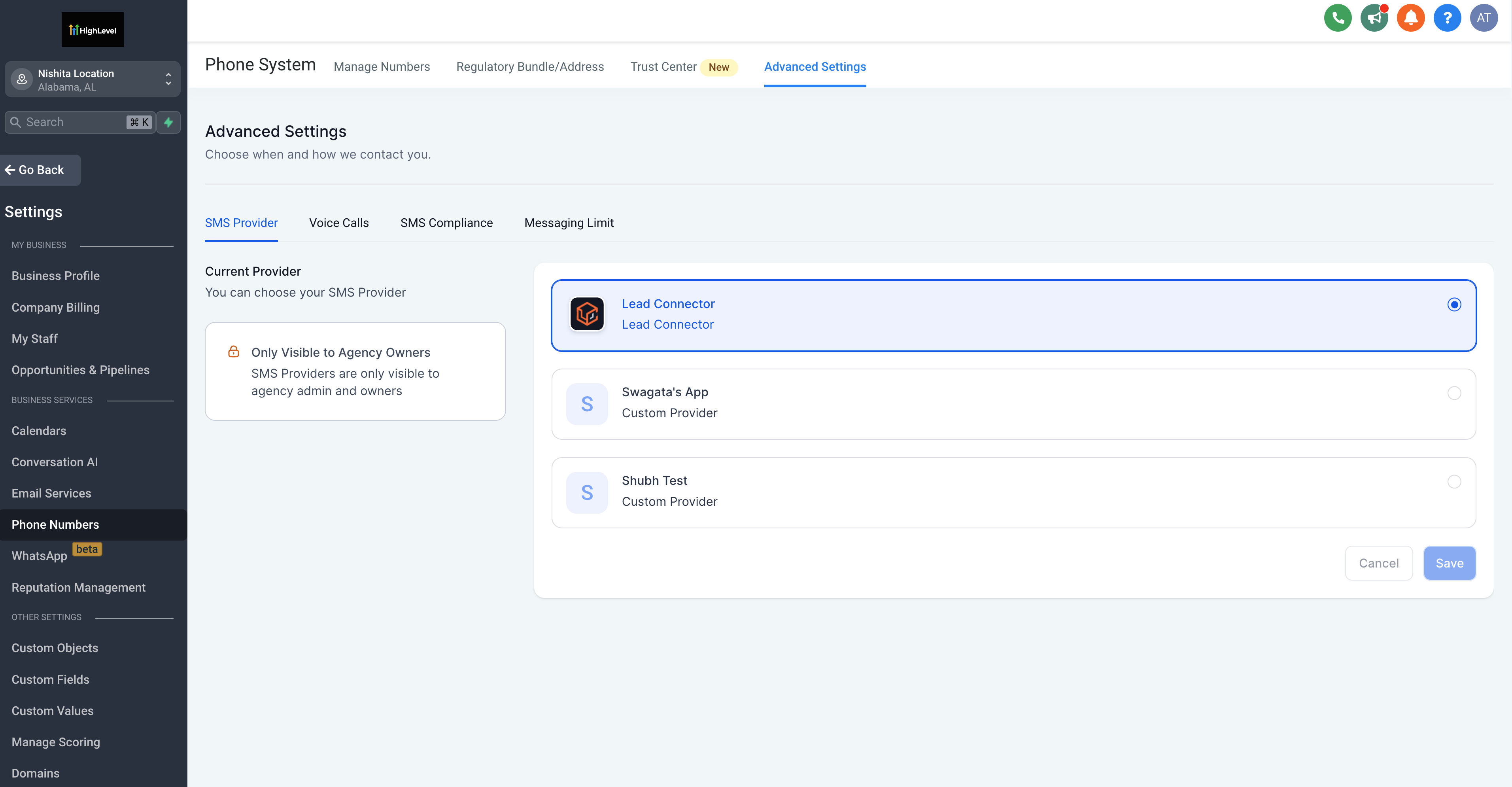Click the Save button
Screen dimensions: 1512x787
point(1449,563)
